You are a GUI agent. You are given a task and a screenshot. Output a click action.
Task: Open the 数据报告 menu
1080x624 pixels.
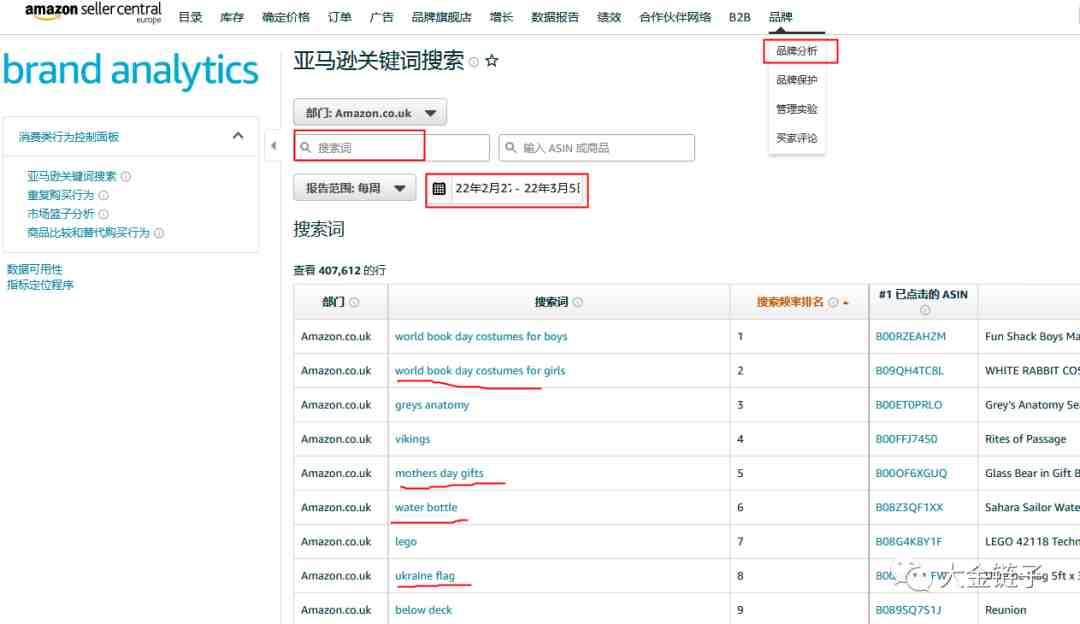[555, 17]
